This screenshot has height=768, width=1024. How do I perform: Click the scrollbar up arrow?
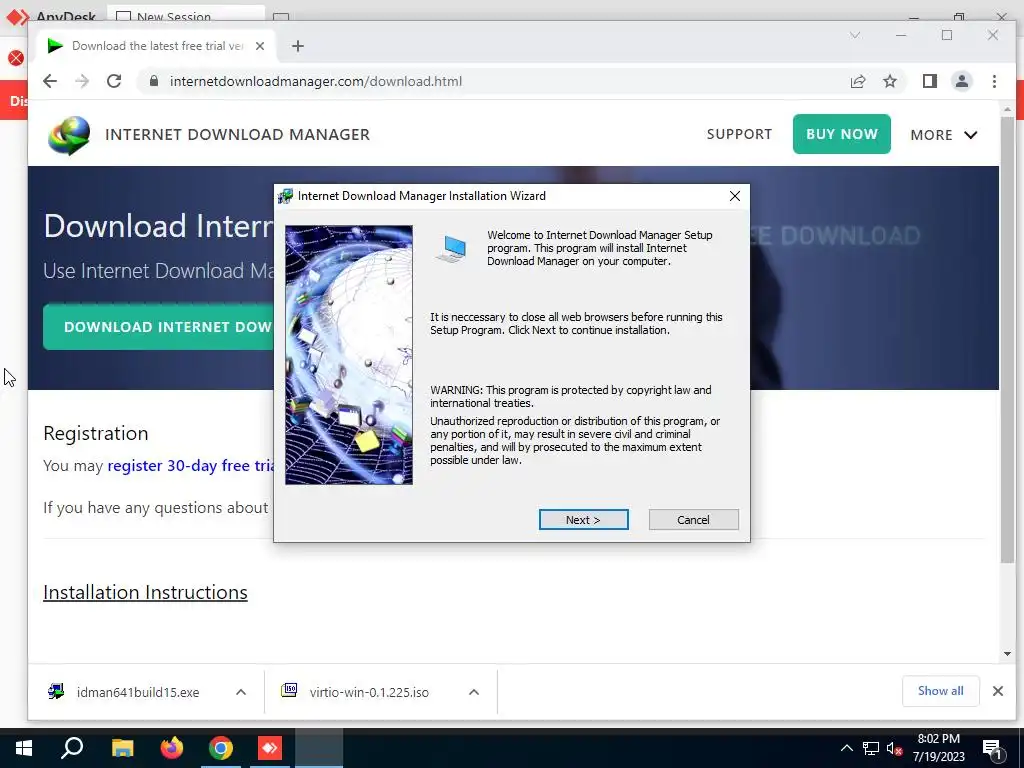(x=1007, y=109)
